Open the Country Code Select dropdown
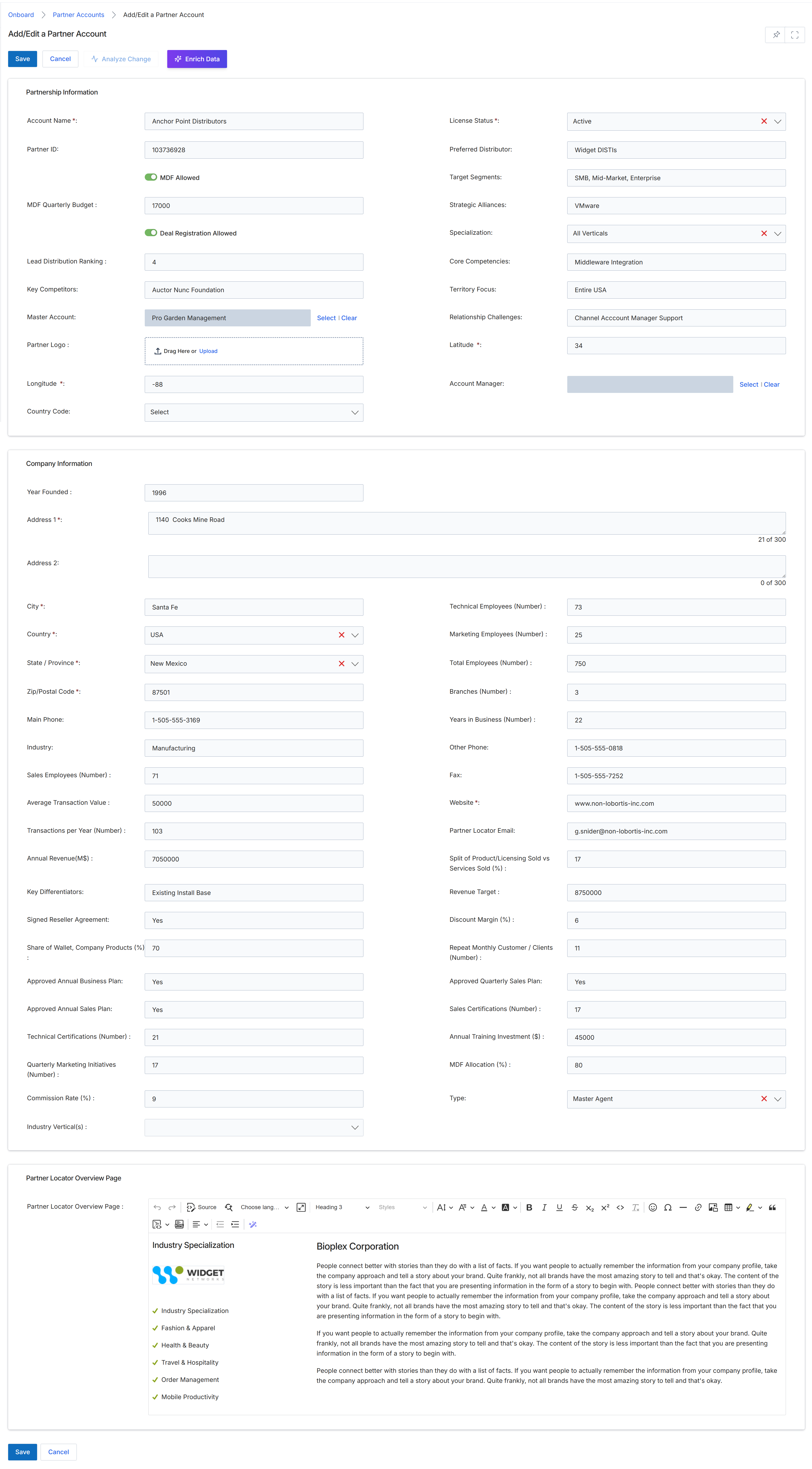 click(254, 412)
